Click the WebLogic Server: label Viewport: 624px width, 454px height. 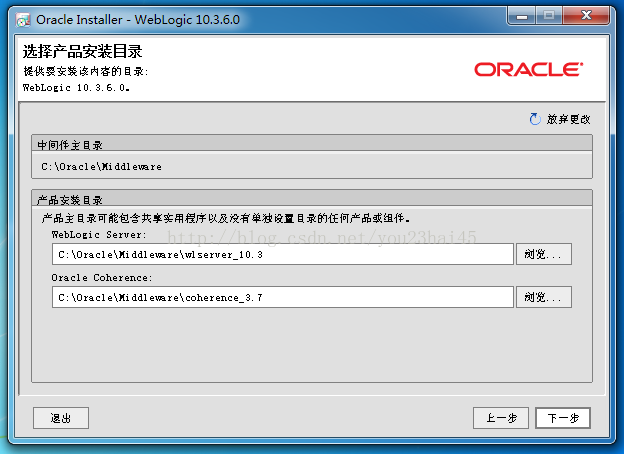[x=99, y=234]
